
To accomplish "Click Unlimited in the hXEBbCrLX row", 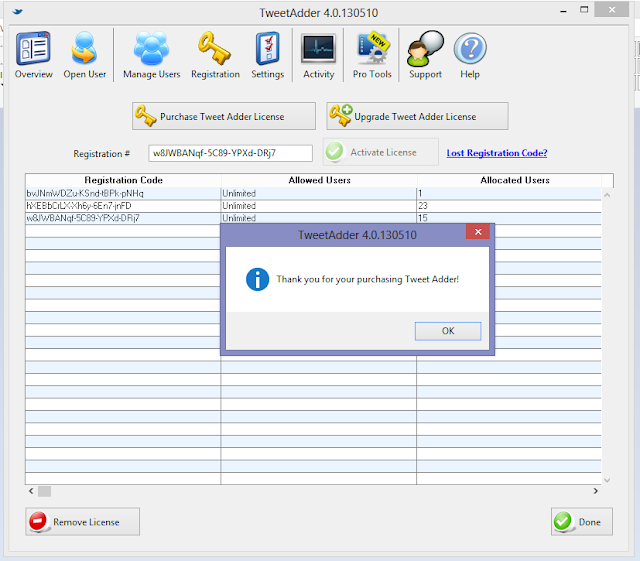I will point(239,206).
